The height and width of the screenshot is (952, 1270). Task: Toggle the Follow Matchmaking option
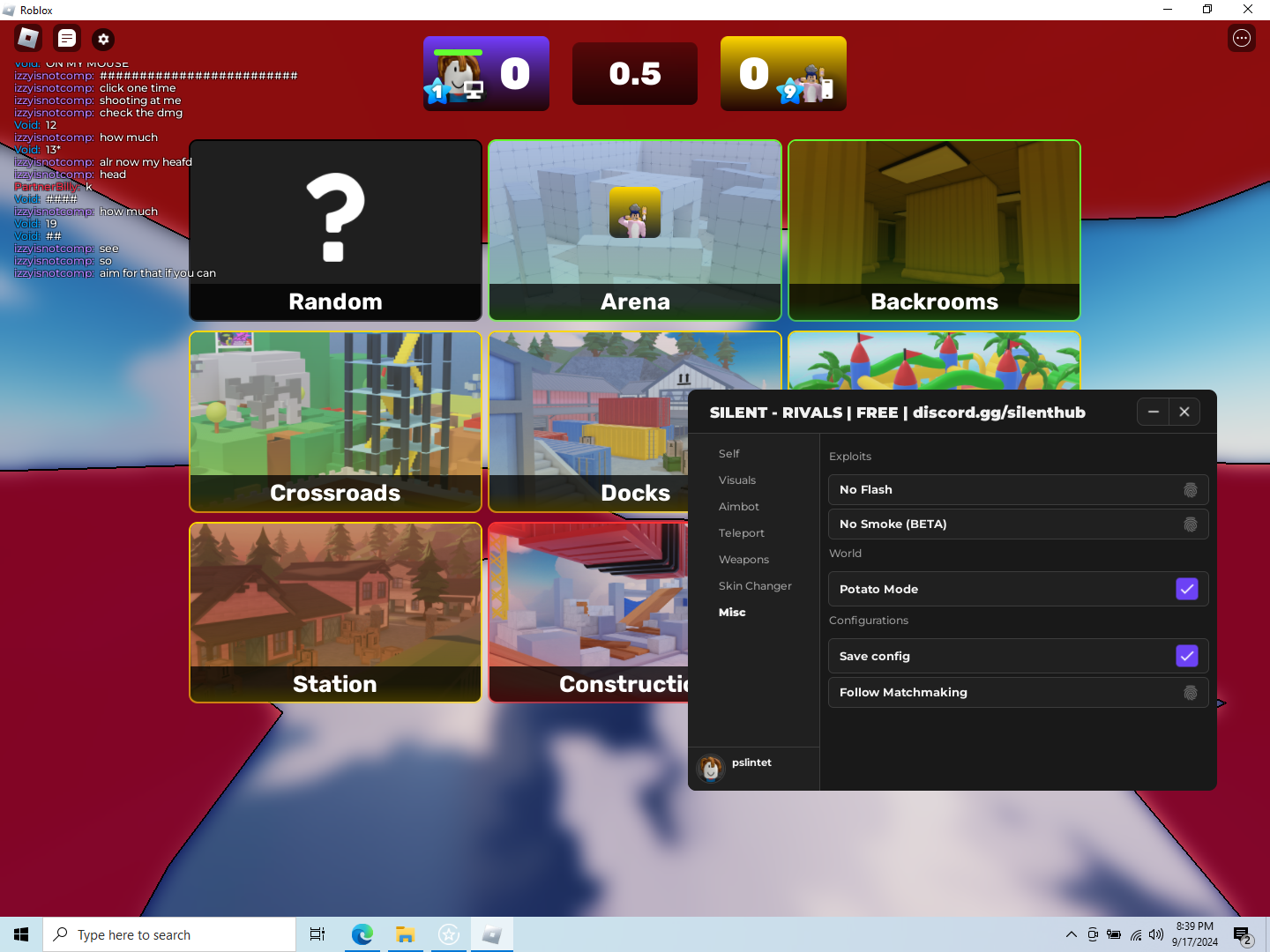pyautogui.click(x=1018, y=693)
